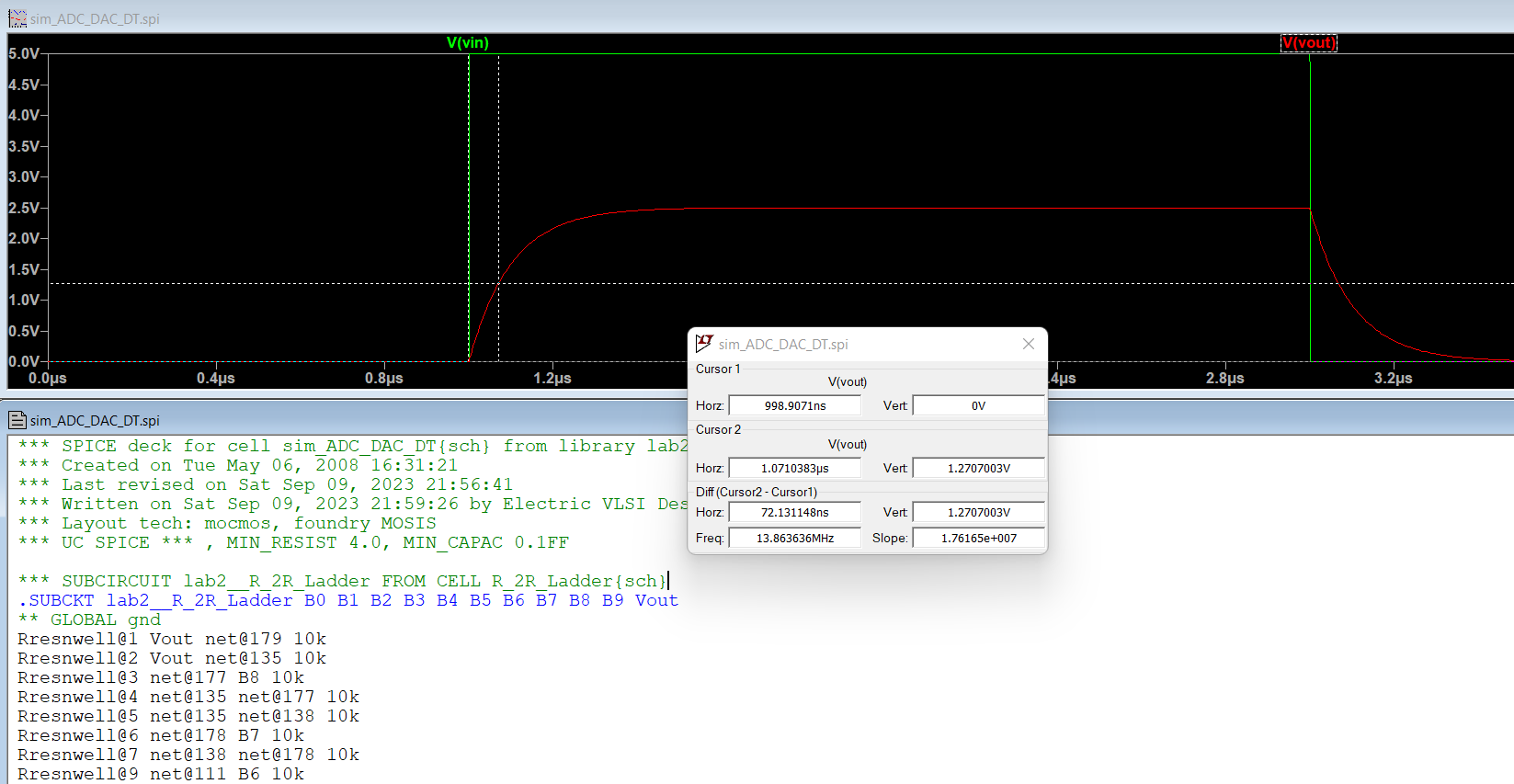Click the V(vin) trace label
Screen dimensions: 1514x784
[468, 43]
